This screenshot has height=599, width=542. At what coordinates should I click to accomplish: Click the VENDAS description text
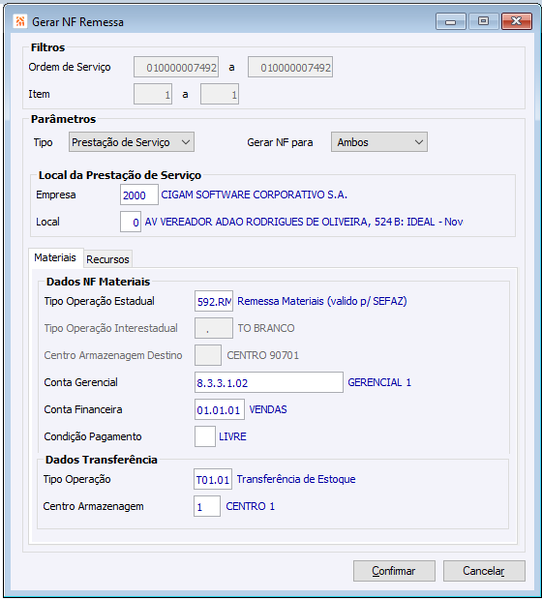268,410
